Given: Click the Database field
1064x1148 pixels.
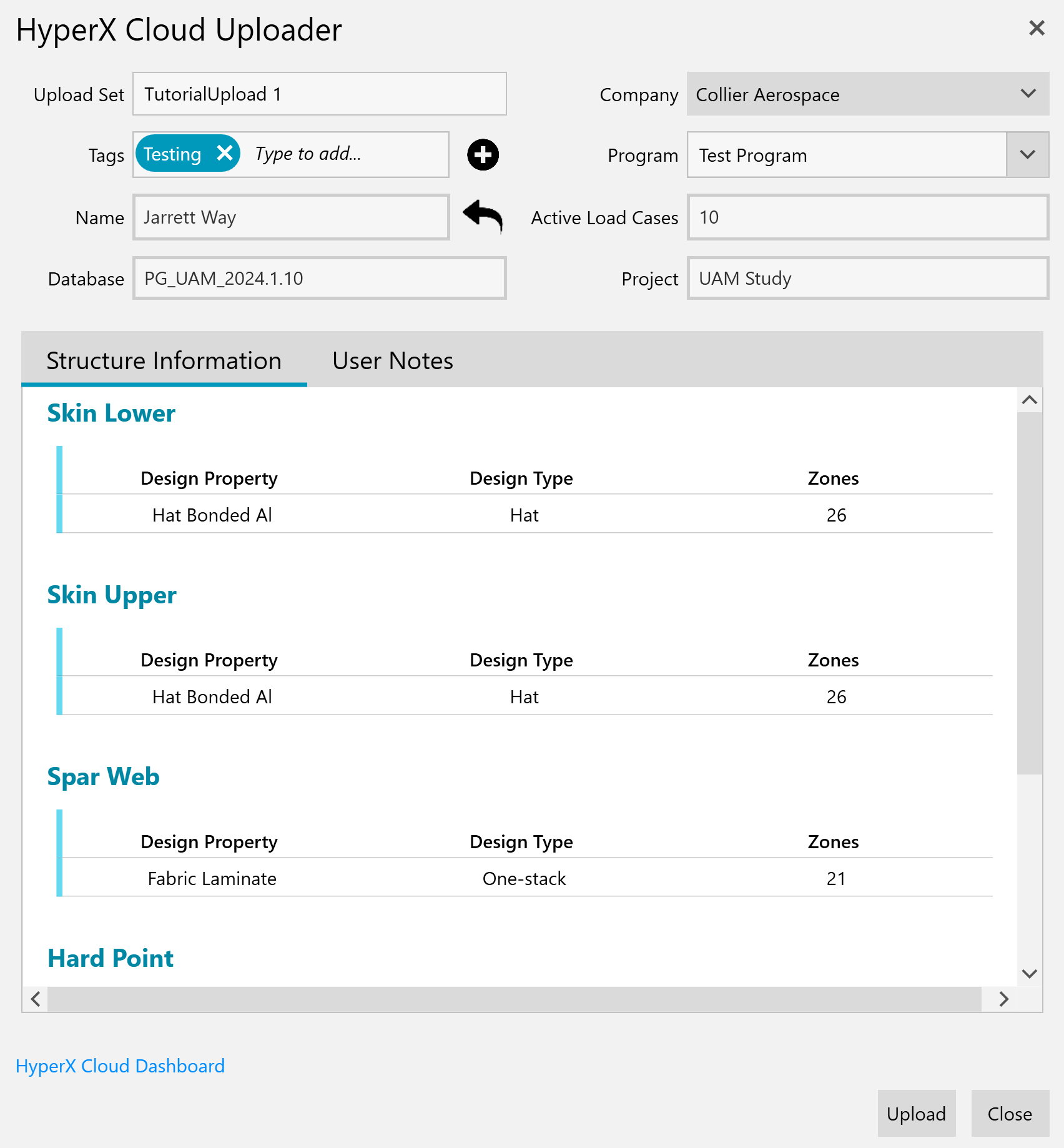Looking at the screenshot, I should [320, 278].
